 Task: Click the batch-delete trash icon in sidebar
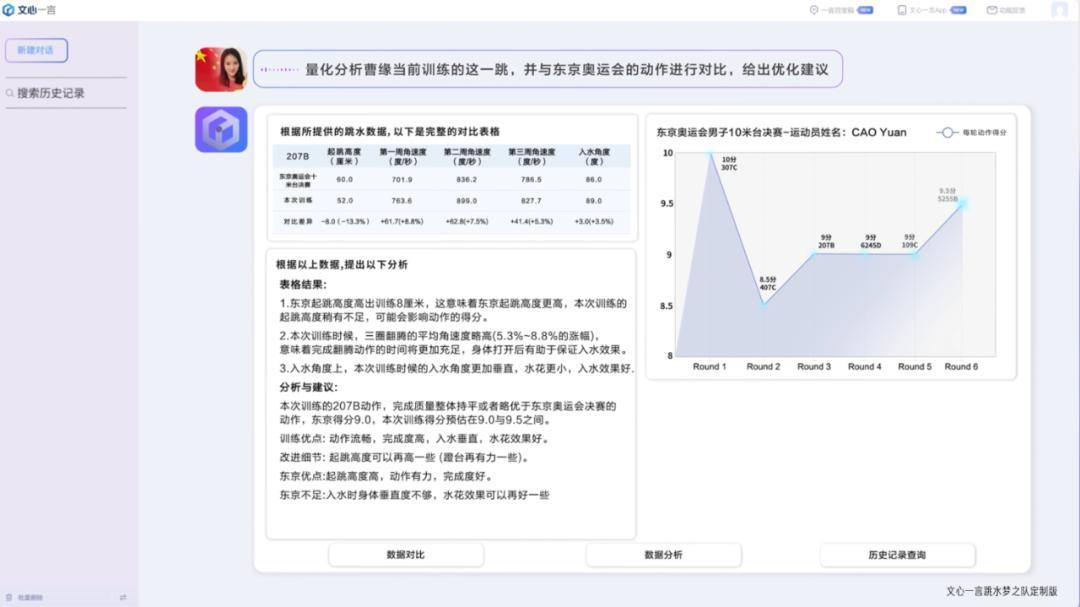click(9, 596)
